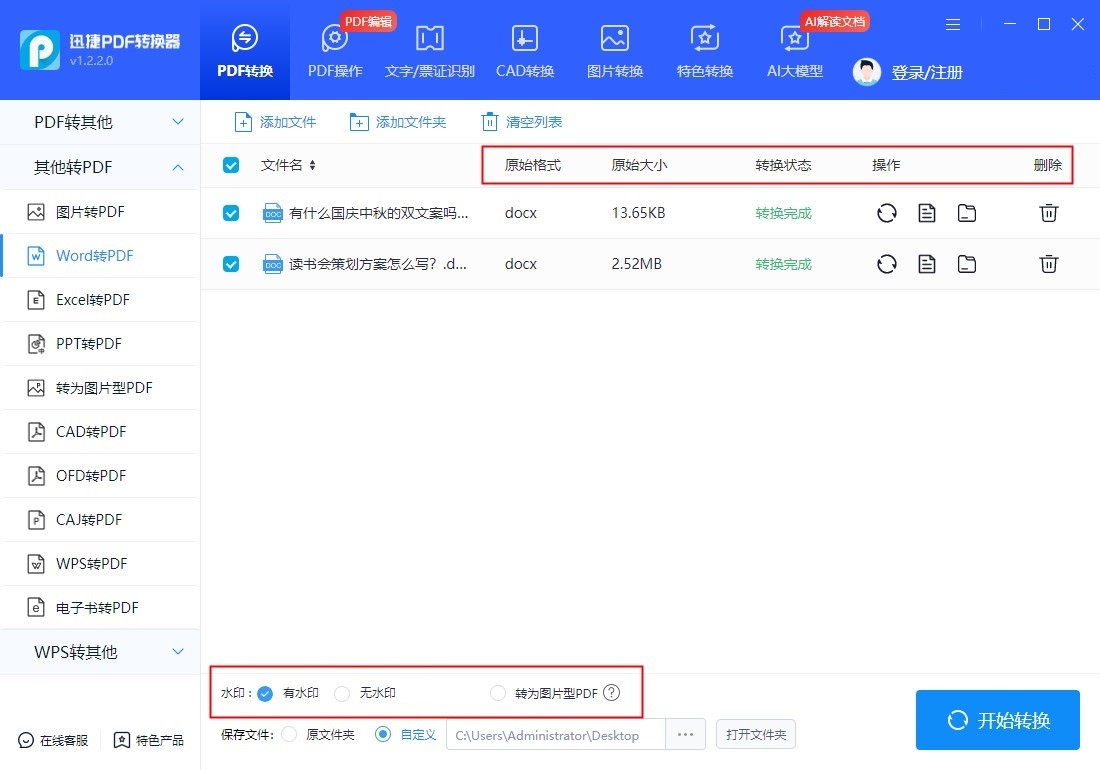Viewport: 1100px width, 770px height.
Task: Click the 开始转换 convert button
Action: (x=997, y=719)
